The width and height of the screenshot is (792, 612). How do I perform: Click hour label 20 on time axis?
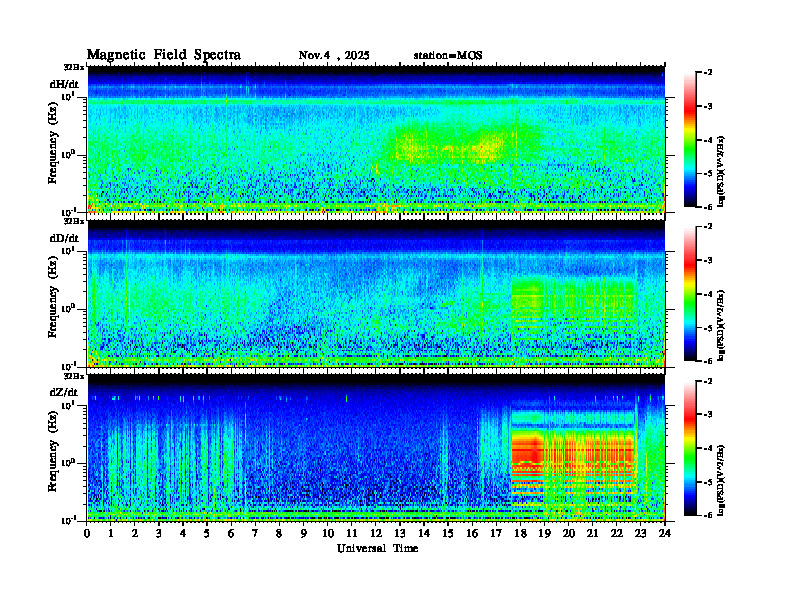(568, 533)
